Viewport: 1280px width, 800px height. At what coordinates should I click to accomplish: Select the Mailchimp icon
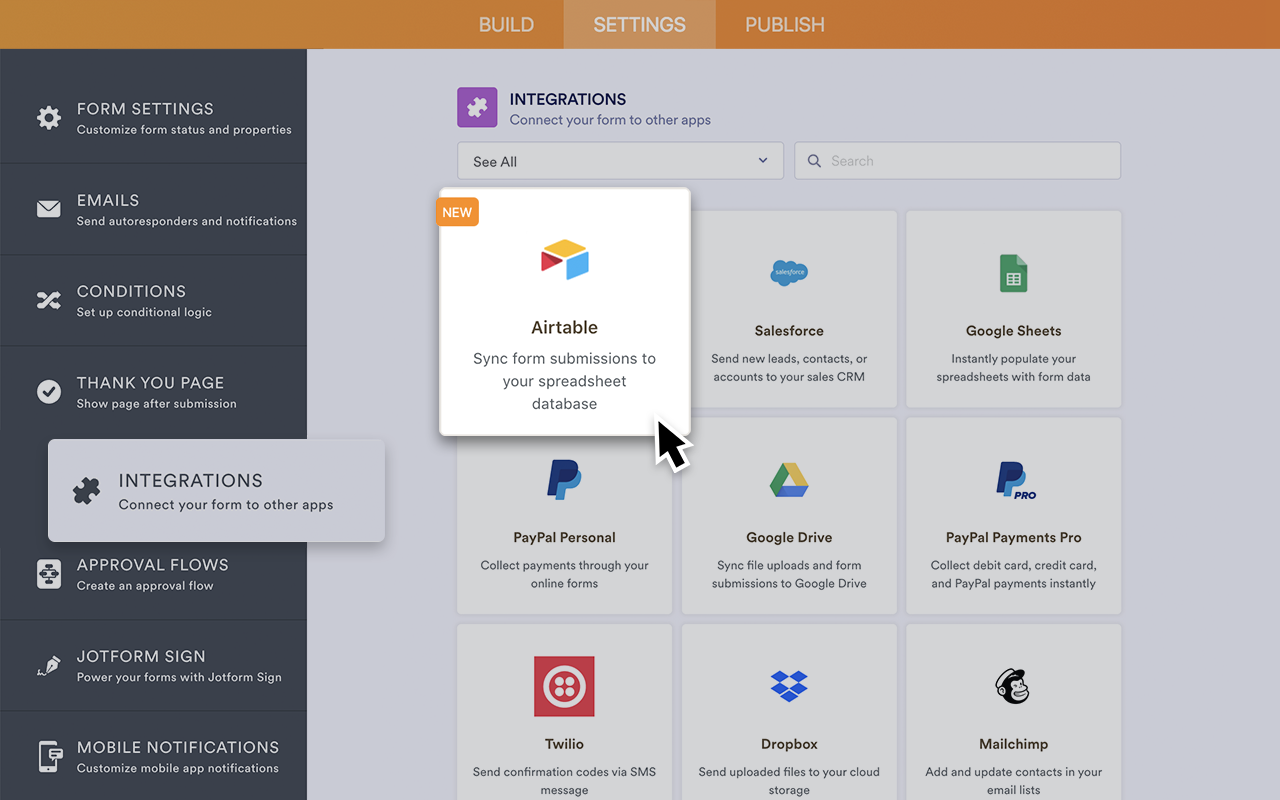tap(1013, 686)
